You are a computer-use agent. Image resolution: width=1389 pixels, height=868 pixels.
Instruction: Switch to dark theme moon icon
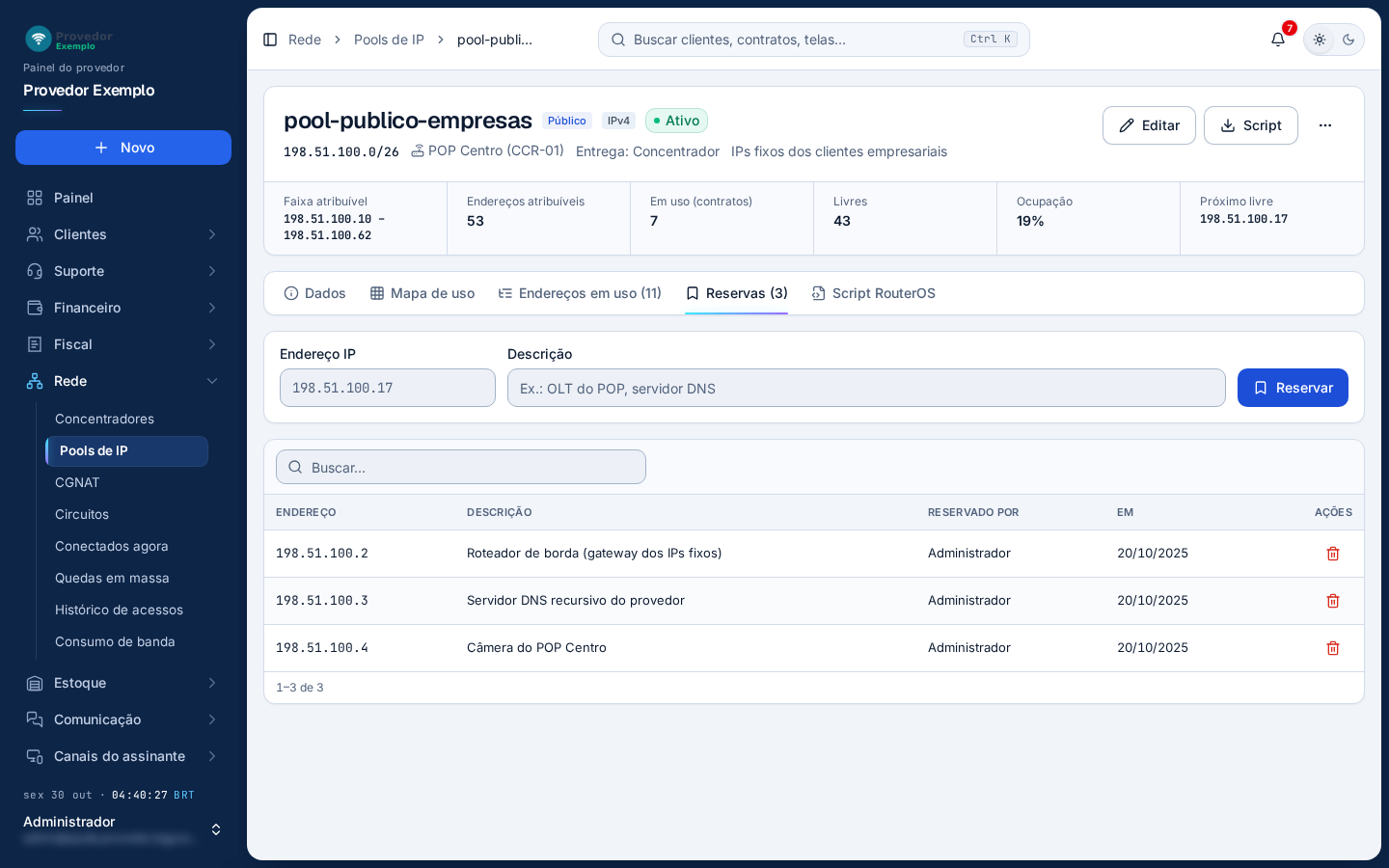tap(1348, 40)
